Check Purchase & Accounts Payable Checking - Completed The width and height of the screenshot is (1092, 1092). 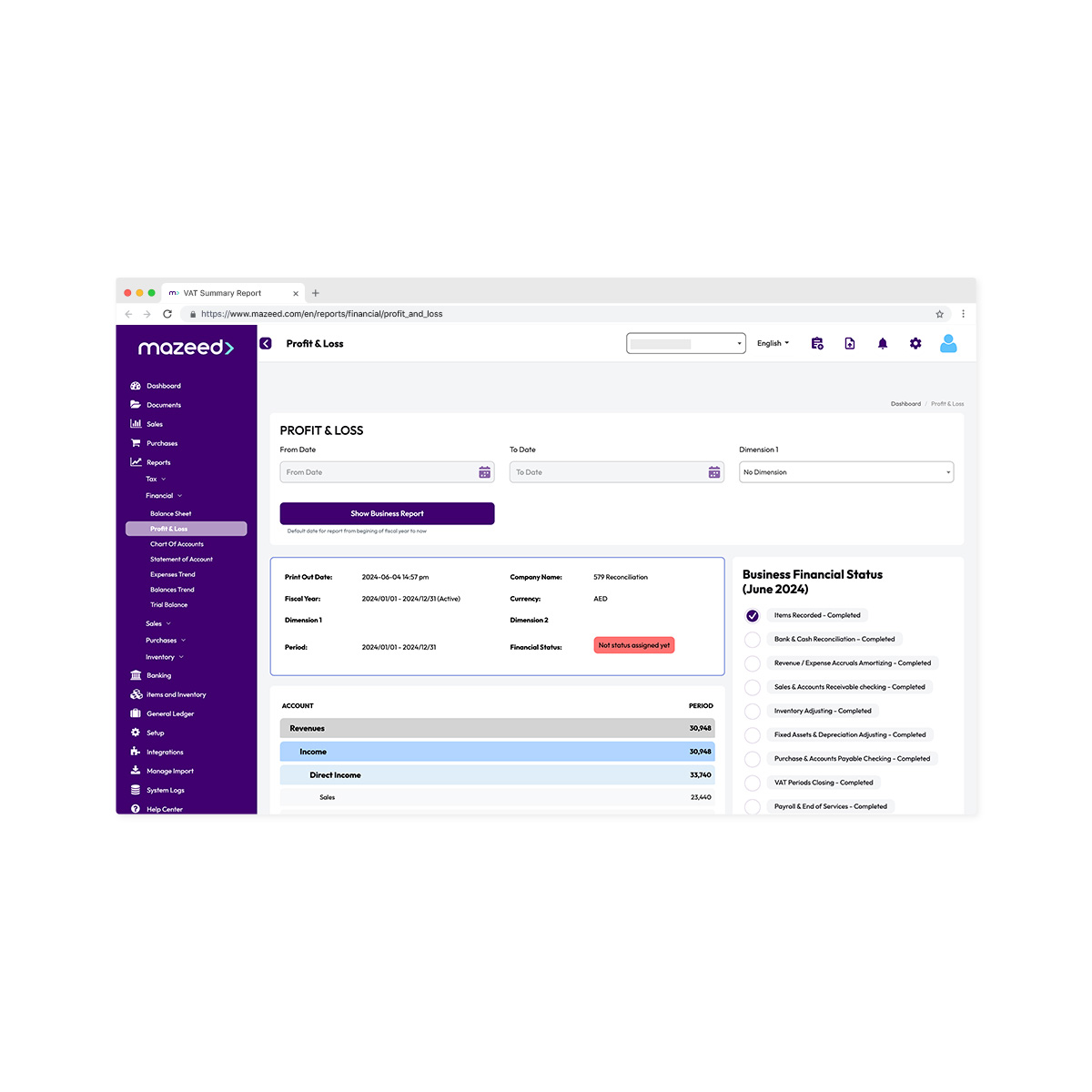coord(753,759)
